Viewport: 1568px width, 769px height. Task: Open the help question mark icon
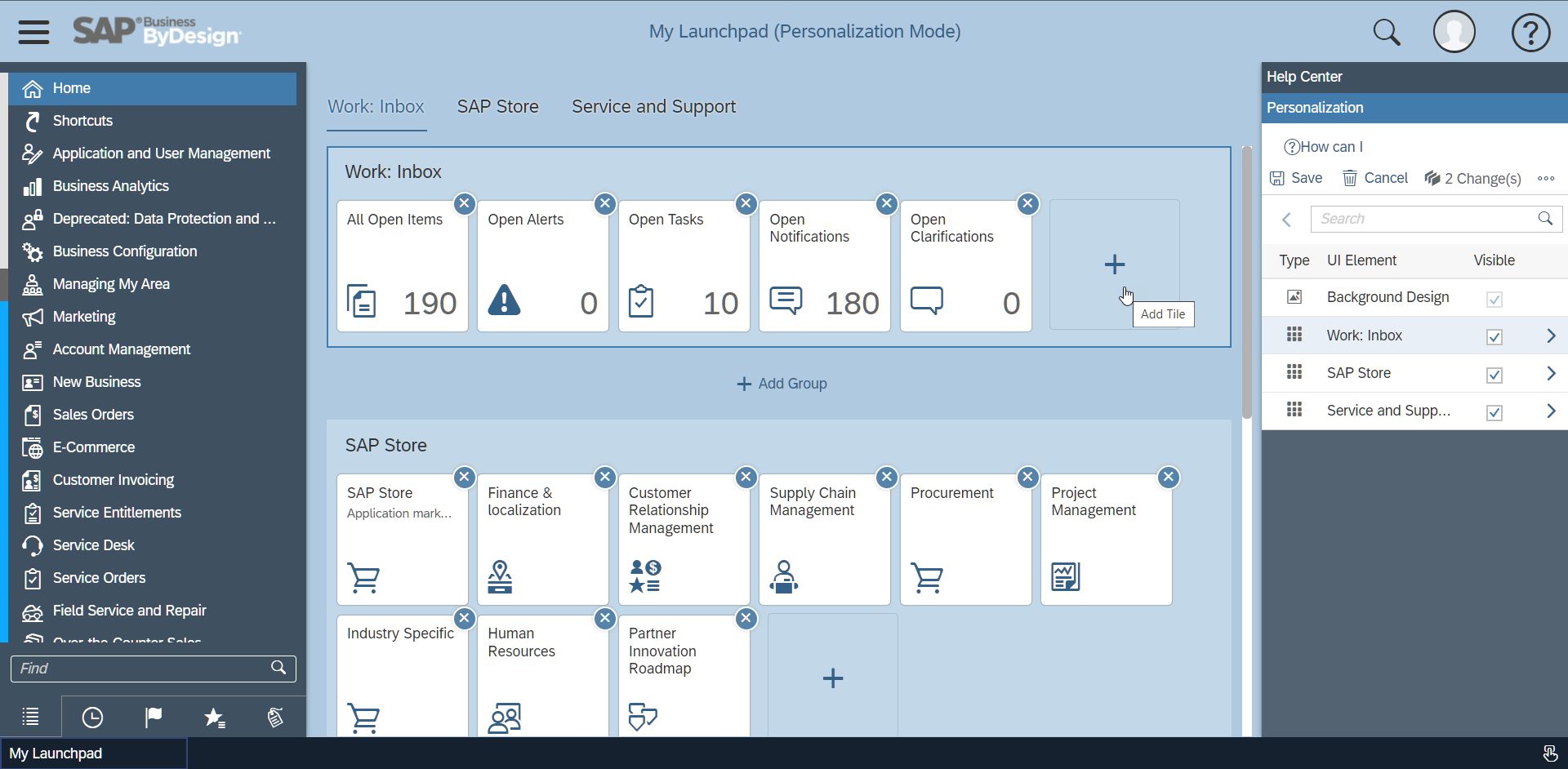pos(1530,33)
